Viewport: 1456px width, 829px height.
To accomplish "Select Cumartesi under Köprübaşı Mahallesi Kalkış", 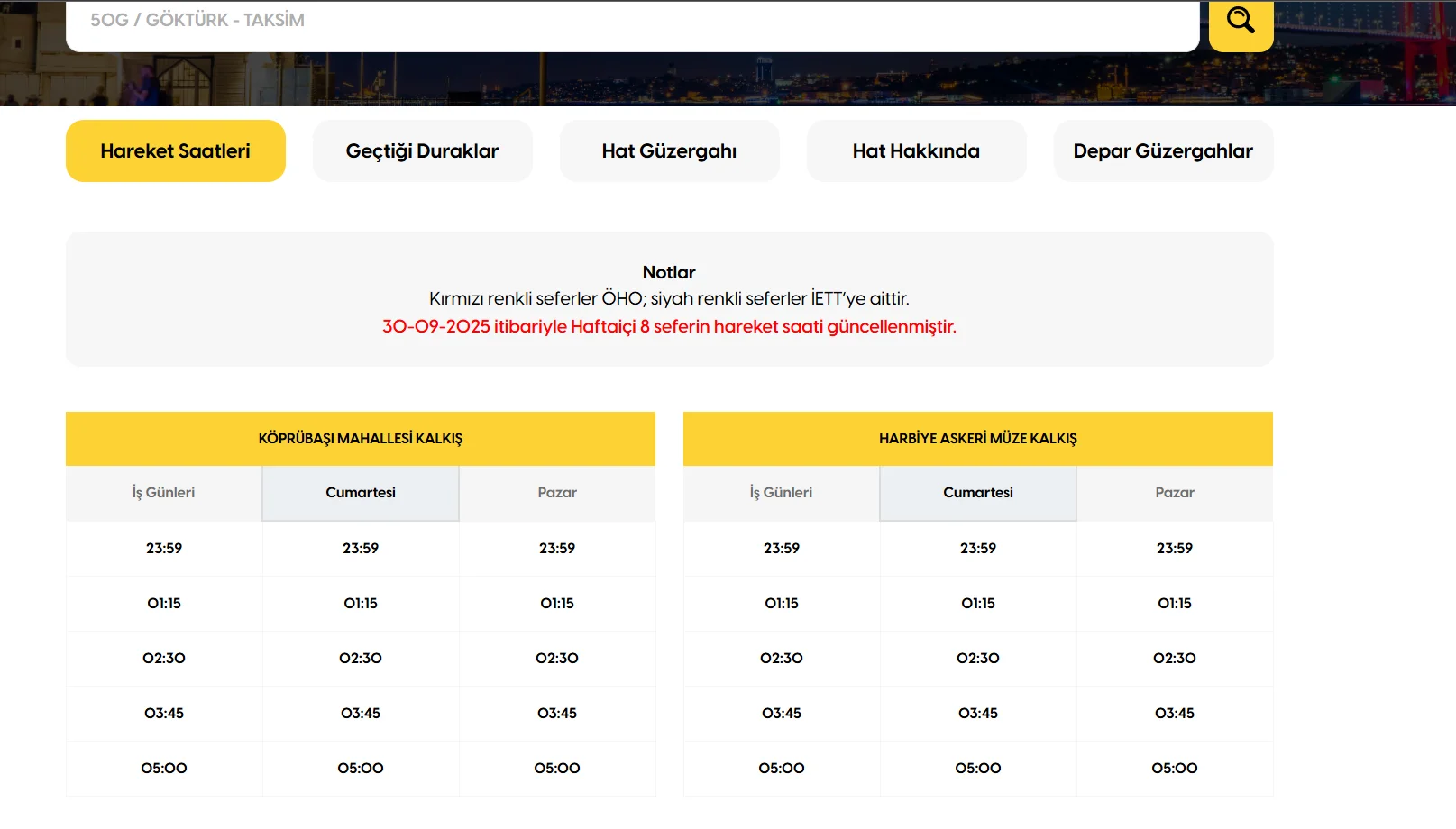I will pyautogui.click(x=361, y=493).
